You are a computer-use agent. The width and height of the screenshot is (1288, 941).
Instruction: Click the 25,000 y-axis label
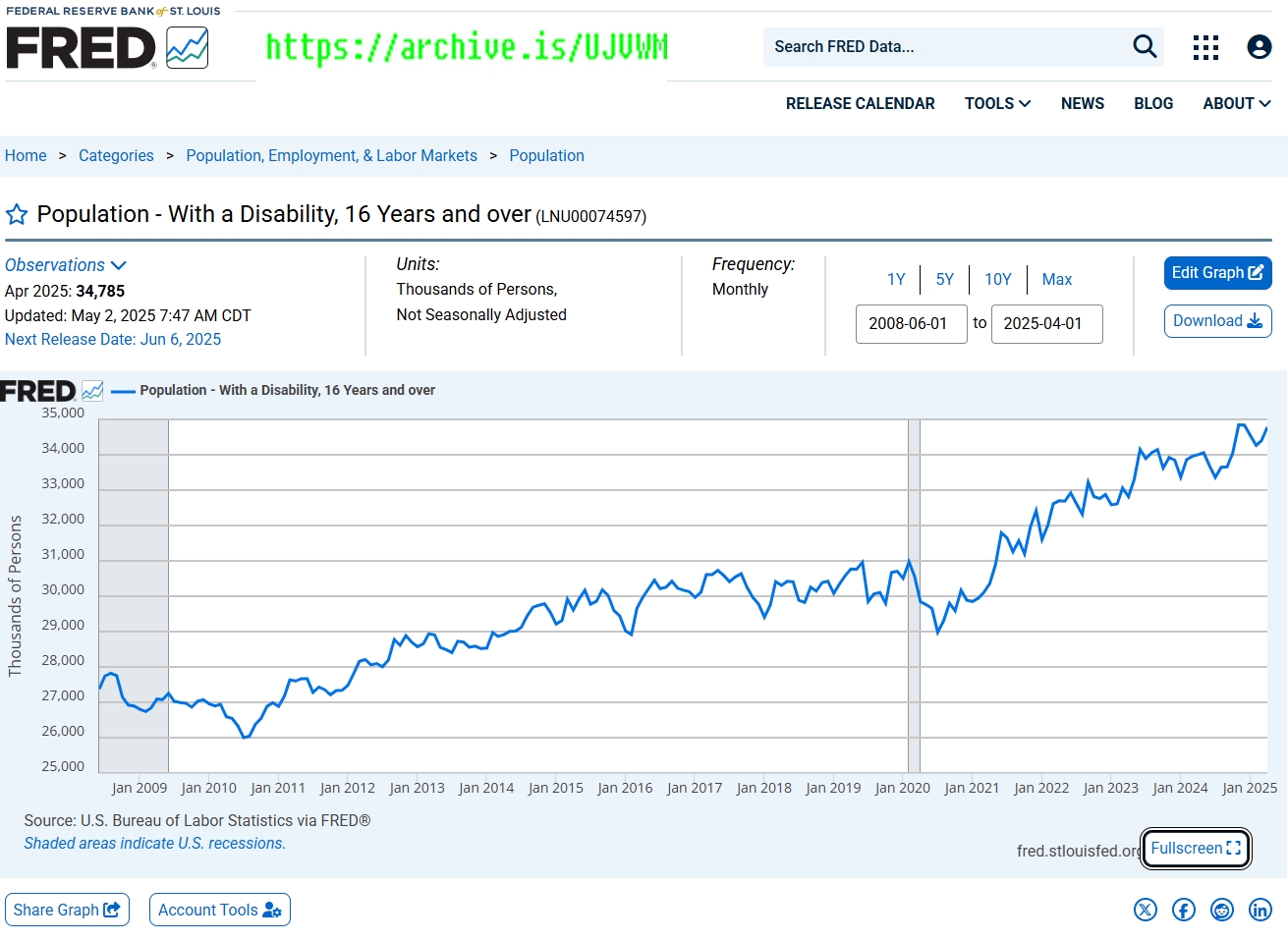pyautogui.click(x=63, y=767)
